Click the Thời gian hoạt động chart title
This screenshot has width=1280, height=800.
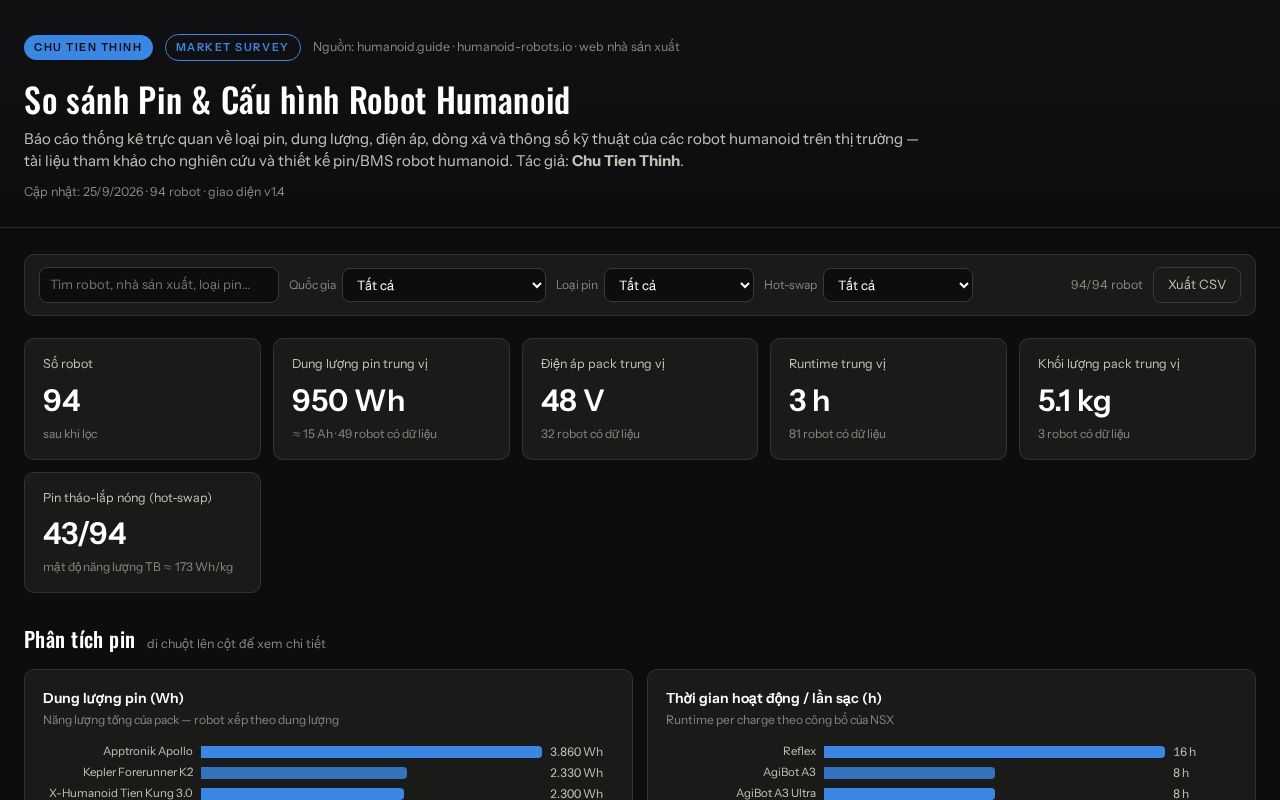tap(774, 698)
